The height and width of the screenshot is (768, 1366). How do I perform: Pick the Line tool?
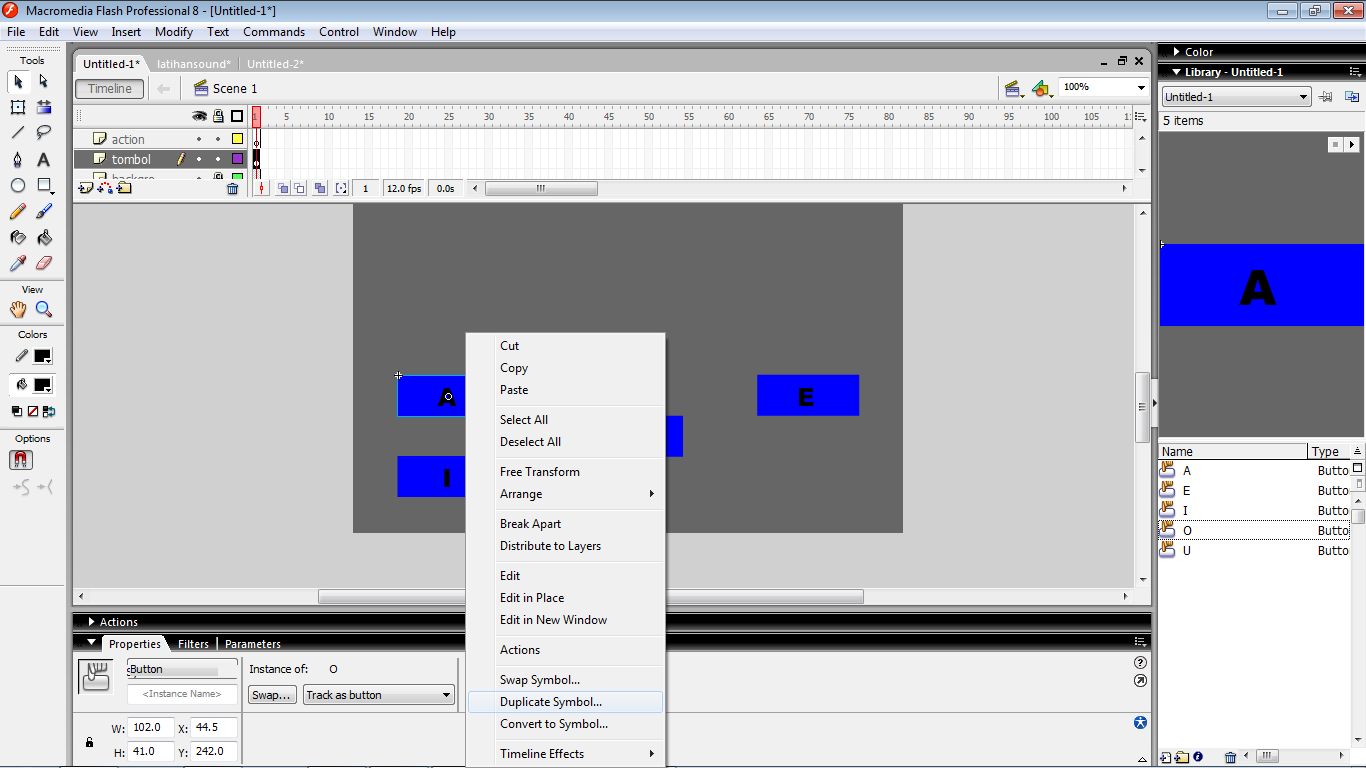(x=18, y=133)
